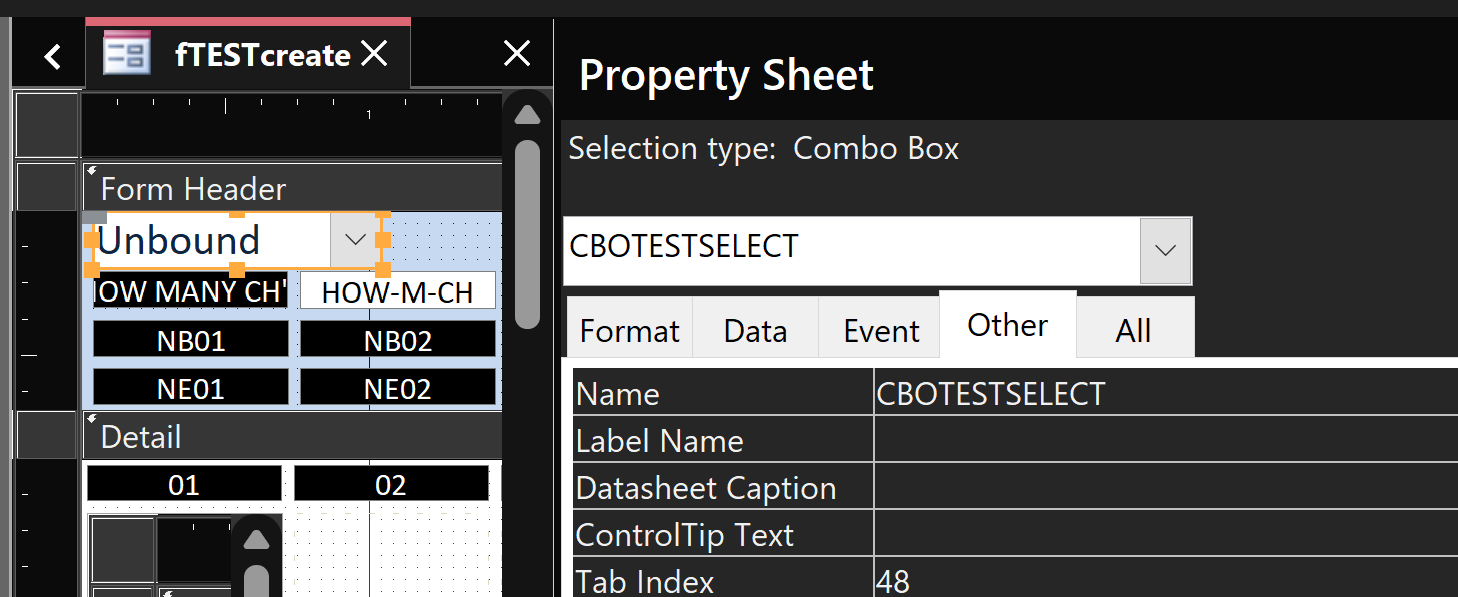Select the Other tab
The image size is (1458, 597).
(1007, 326)
